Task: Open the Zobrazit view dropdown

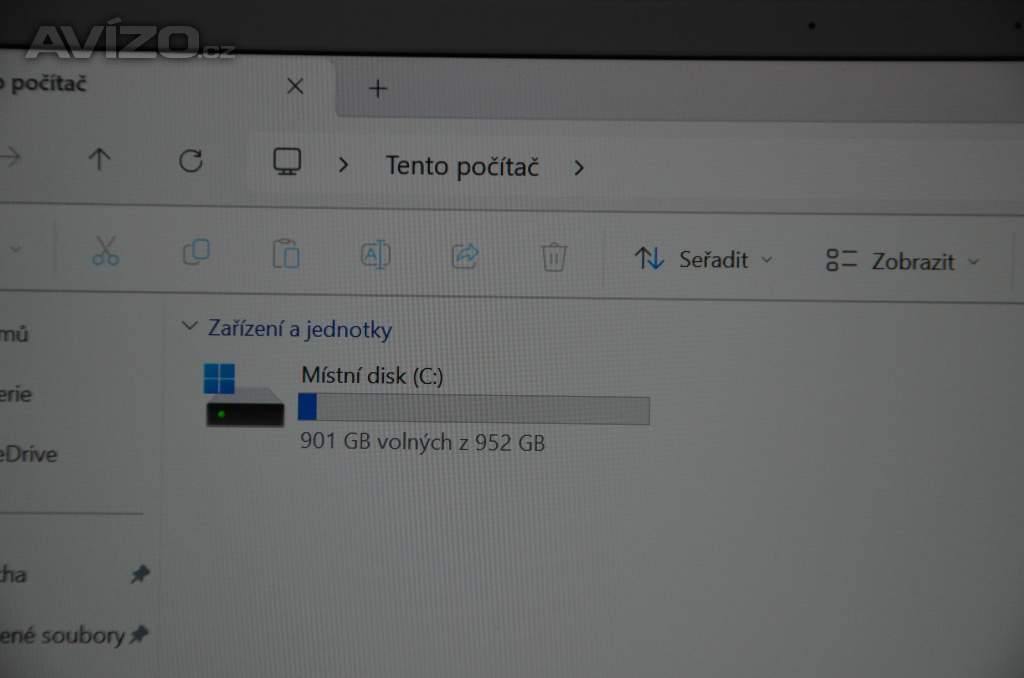Action: (903, 261)
